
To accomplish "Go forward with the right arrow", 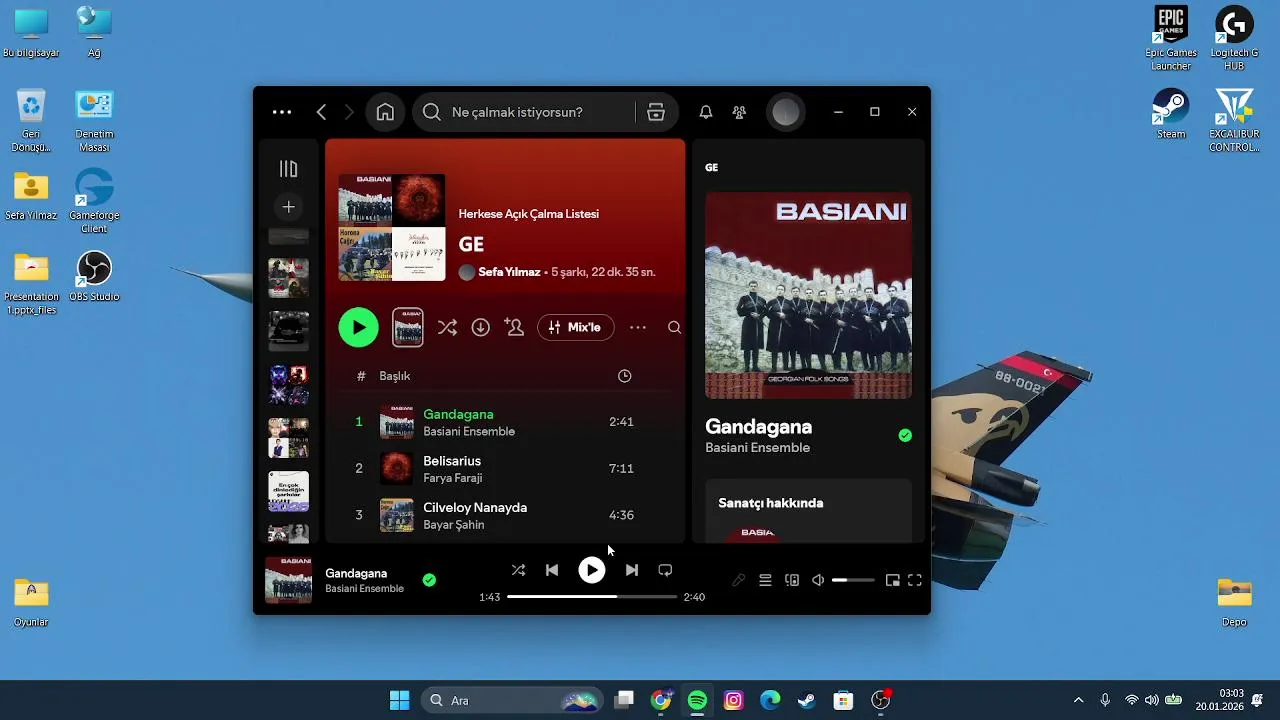I will pos(349,112).
